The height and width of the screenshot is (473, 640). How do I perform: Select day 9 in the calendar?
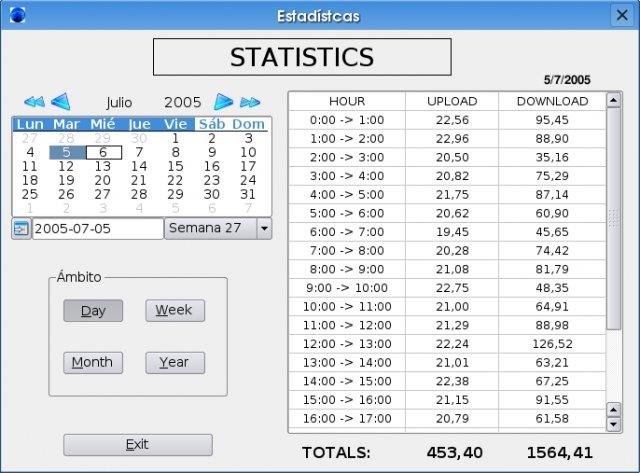tap(212, 153)
